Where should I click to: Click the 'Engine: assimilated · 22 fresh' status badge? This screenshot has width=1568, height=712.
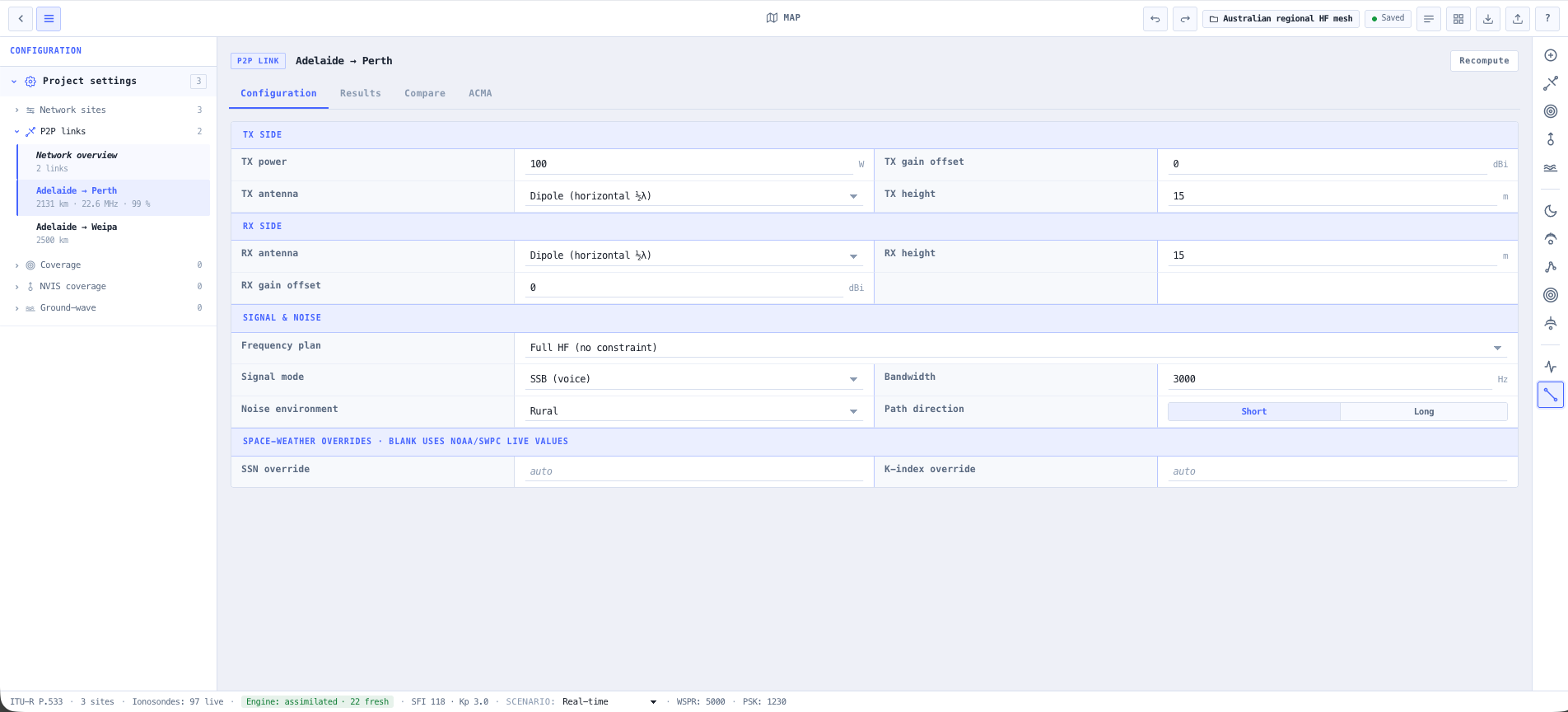[317, 702]
